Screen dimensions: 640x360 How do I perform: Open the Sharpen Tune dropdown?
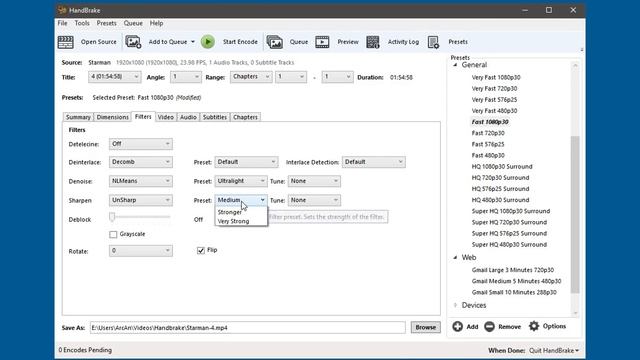314,200
